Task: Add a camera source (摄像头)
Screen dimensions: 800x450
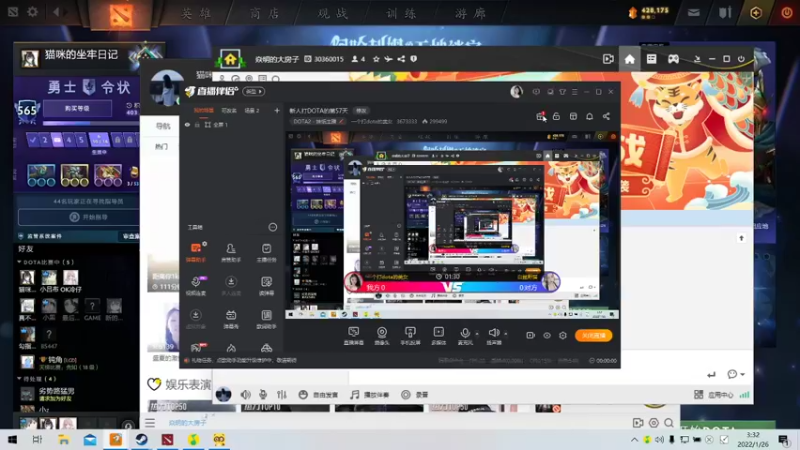Action: (382, 336)
